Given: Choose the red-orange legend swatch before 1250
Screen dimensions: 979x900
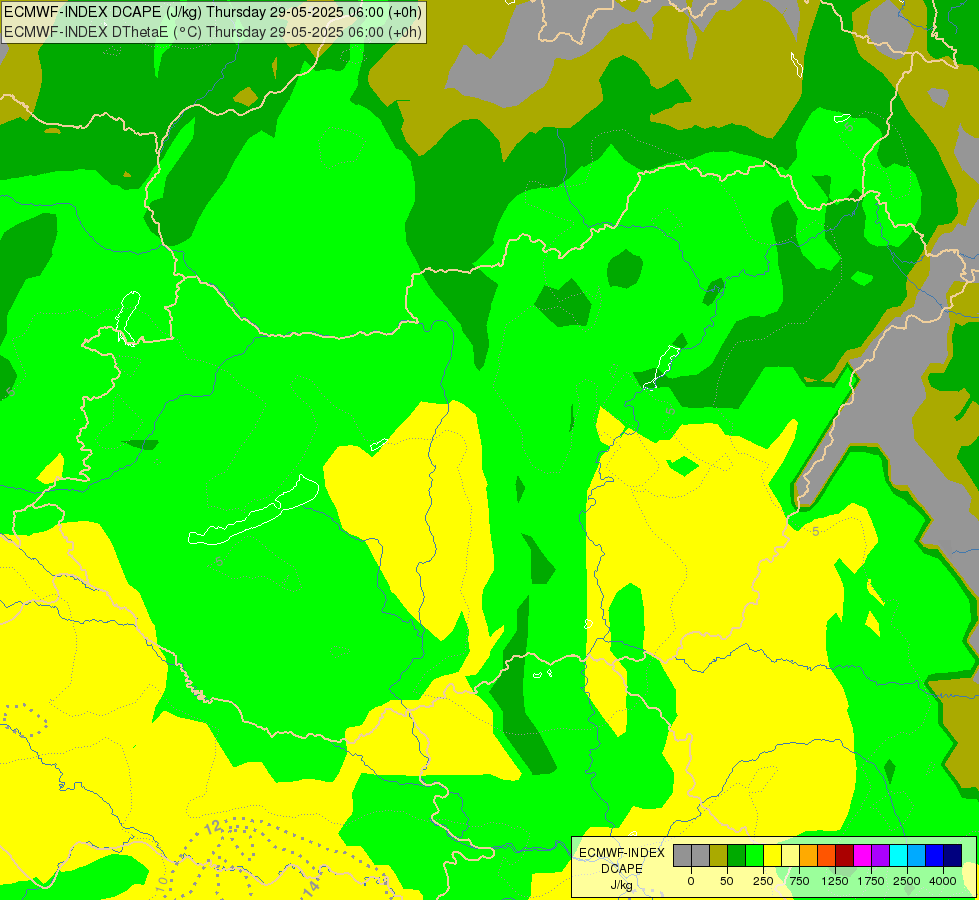Looking at the screenshot, I should (x=827, y=855).
